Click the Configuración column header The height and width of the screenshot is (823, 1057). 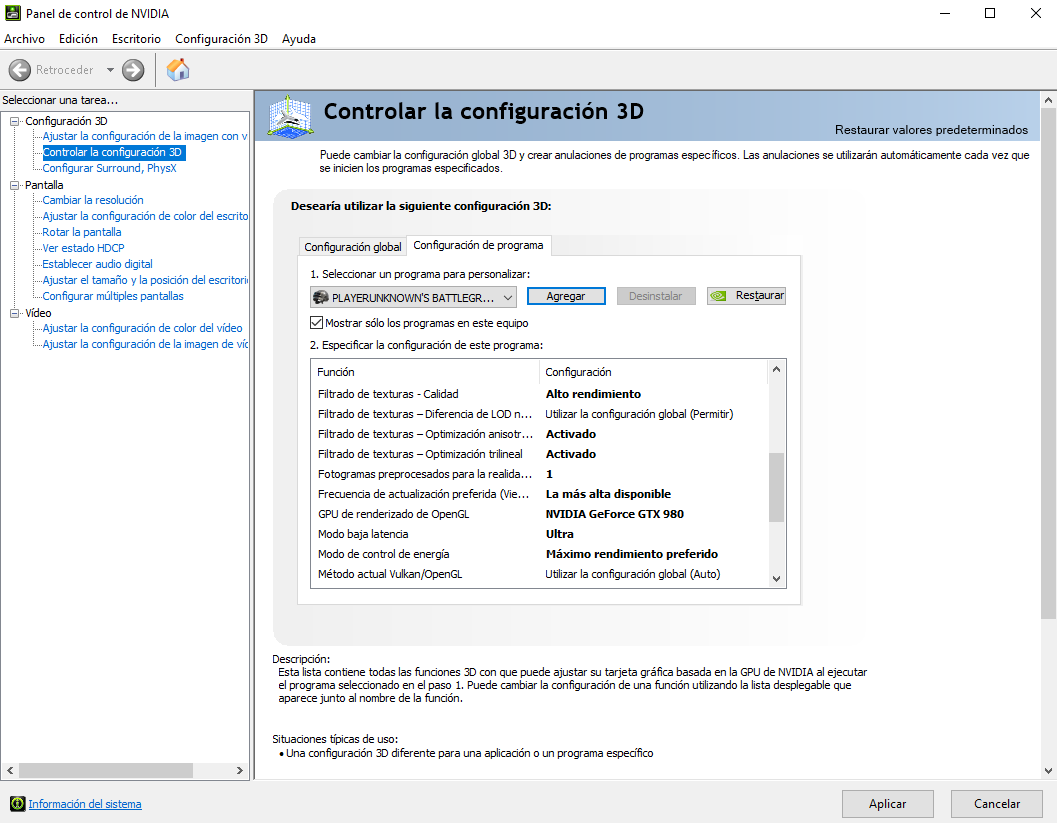click(x=654, y=372)
